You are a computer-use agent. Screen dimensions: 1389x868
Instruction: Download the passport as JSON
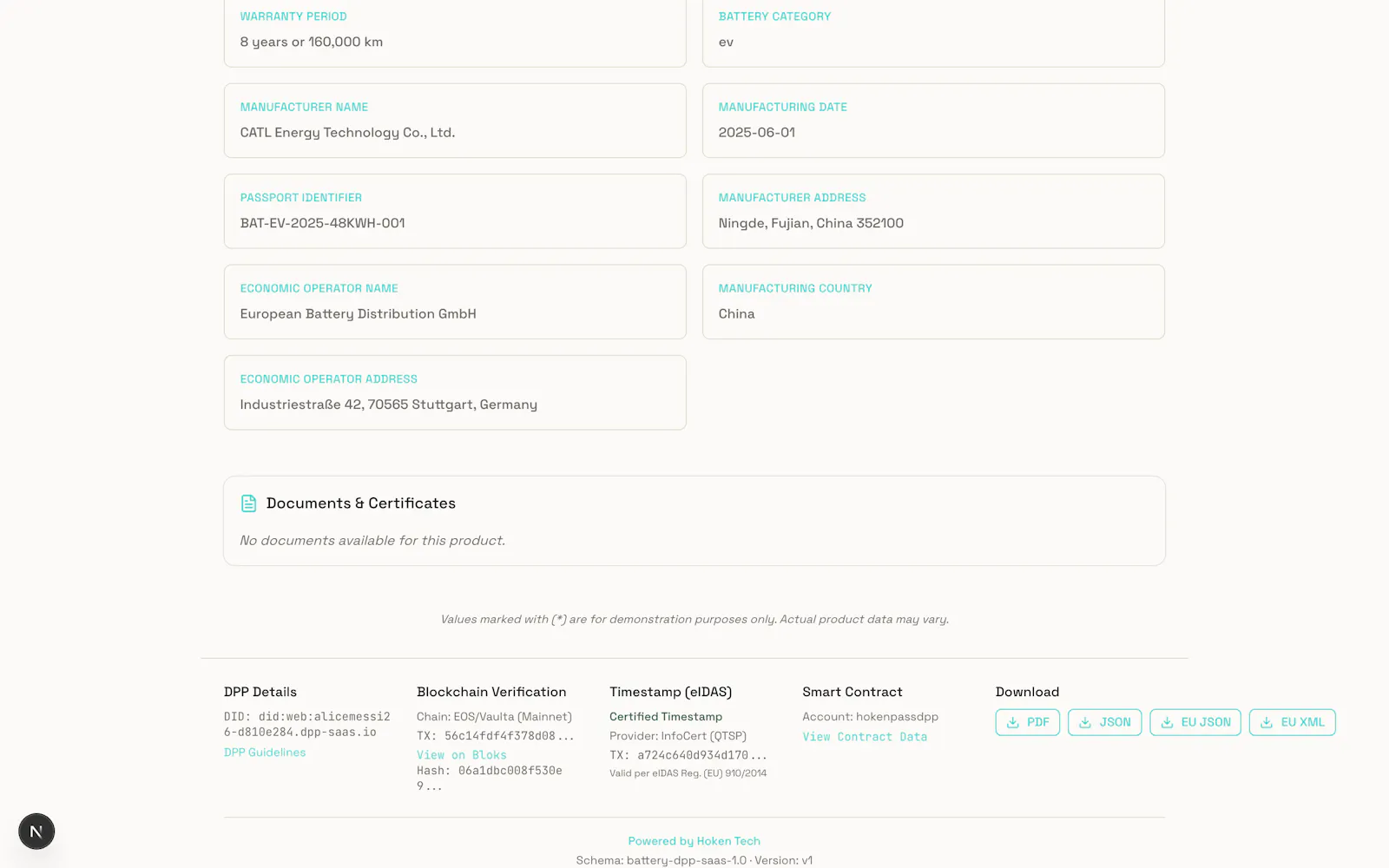pos(1104,722)
